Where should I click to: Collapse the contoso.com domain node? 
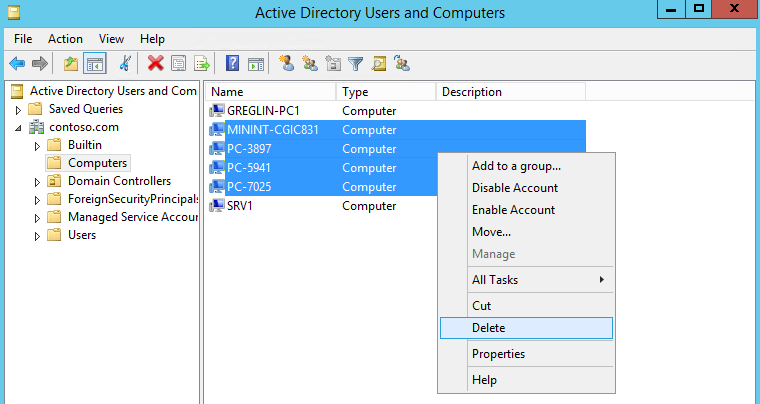[19, 128]
